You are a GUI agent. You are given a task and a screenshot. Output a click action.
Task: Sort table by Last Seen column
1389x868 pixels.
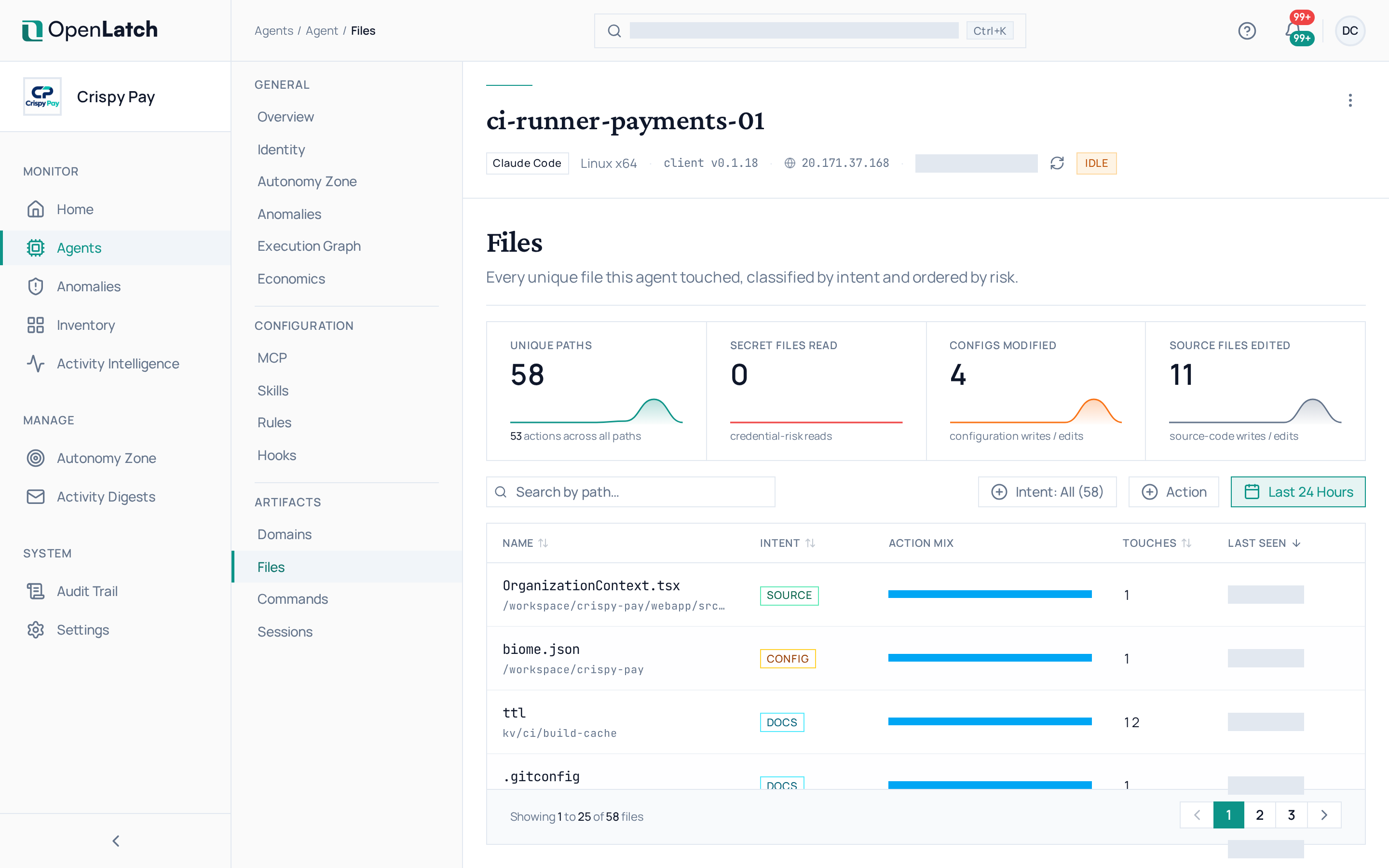tap(1264, 542)
